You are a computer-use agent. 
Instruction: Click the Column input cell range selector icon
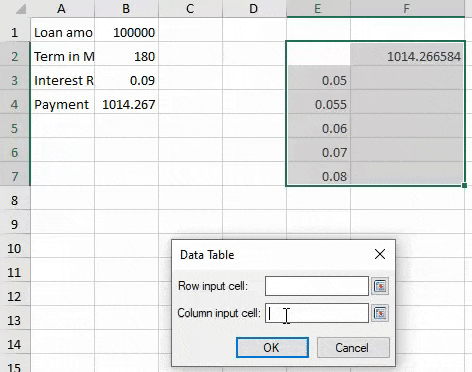coord(380,313)
